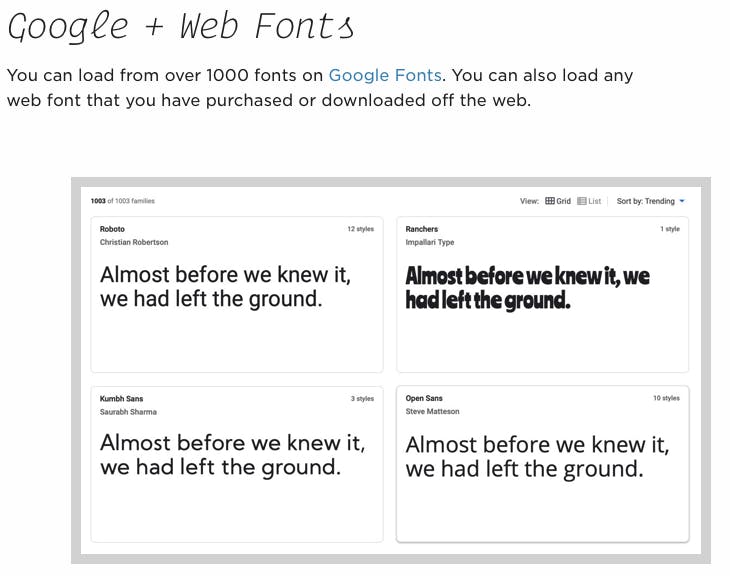Click the Ranchers font name
The width and height of the screenshot is (730, 576).
(422, 229)
